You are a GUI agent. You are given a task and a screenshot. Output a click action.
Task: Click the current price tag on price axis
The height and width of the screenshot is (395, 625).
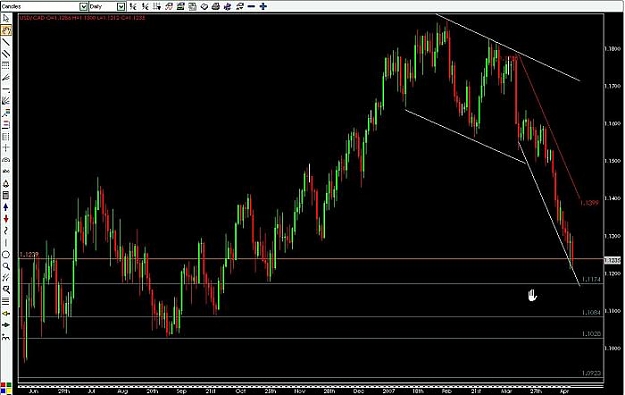[613, 260]
